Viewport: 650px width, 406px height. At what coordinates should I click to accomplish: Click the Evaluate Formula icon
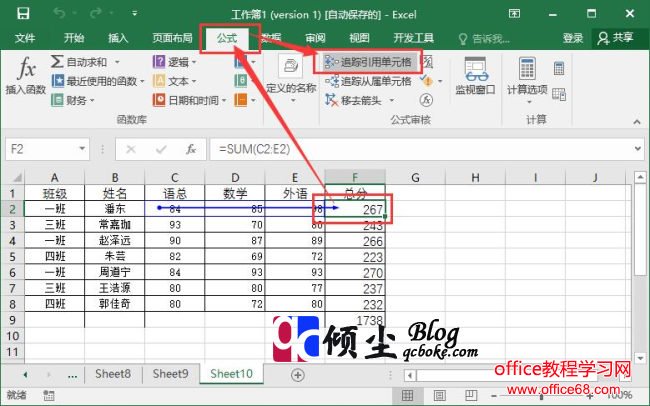pyautogui.click(x=426, y=100)
